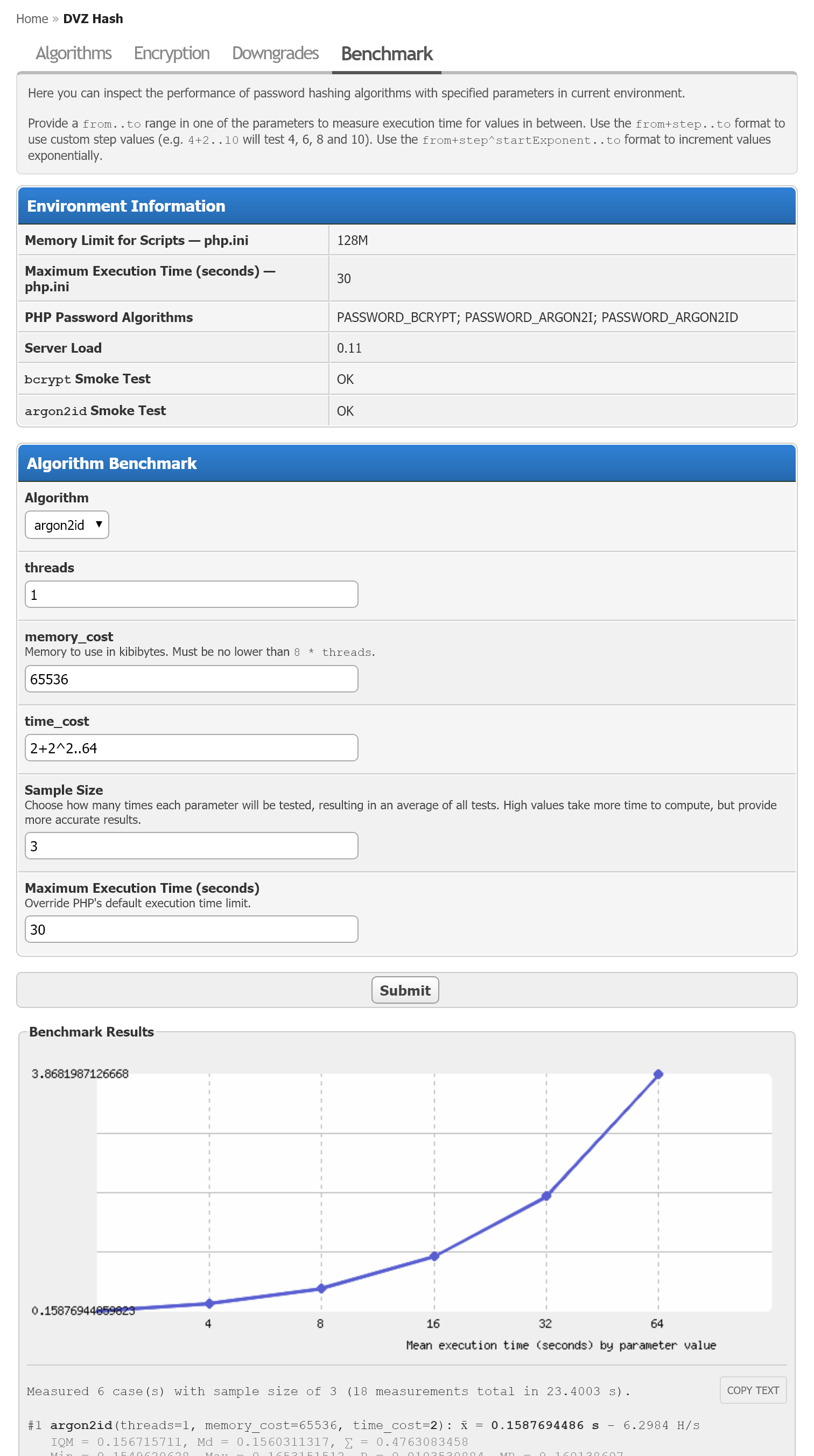Select the chart data point at 16
The width and height of the screenshot is (814, 1456).
[x=434, y=1256]
